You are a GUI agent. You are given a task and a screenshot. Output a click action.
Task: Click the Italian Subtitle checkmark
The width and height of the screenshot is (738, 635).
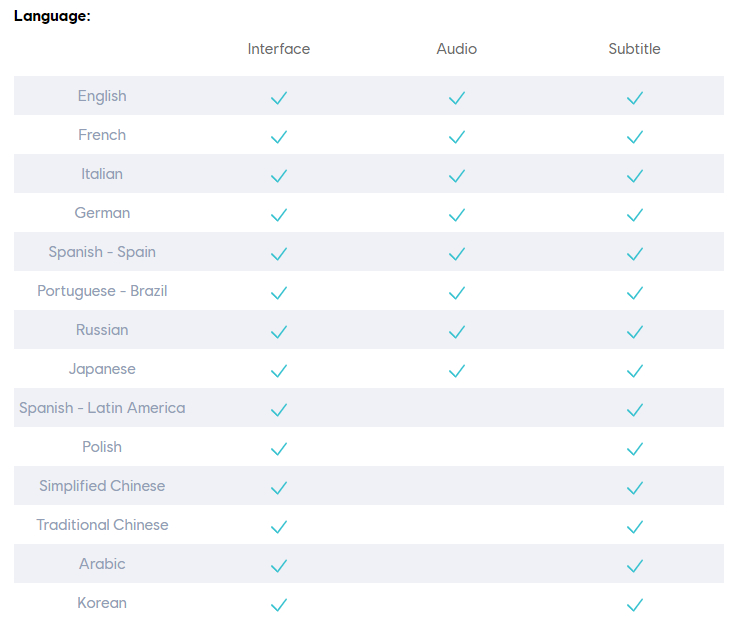point(634,176)
